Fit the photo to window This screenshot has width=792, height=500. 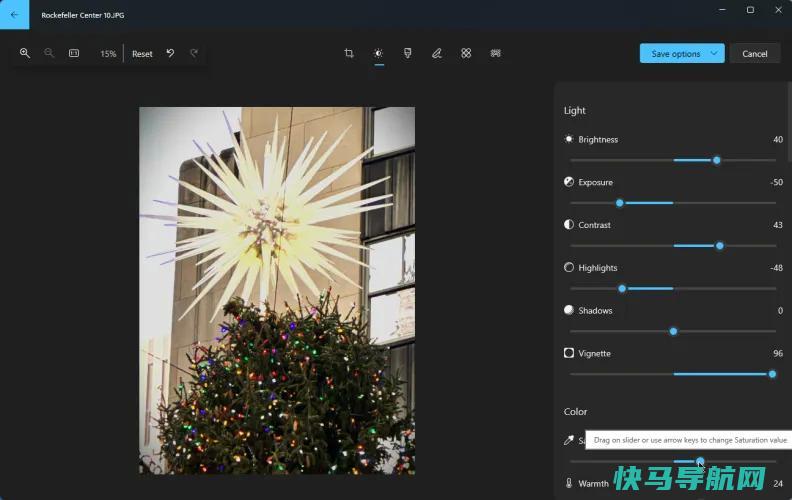(x=74, y=53)
